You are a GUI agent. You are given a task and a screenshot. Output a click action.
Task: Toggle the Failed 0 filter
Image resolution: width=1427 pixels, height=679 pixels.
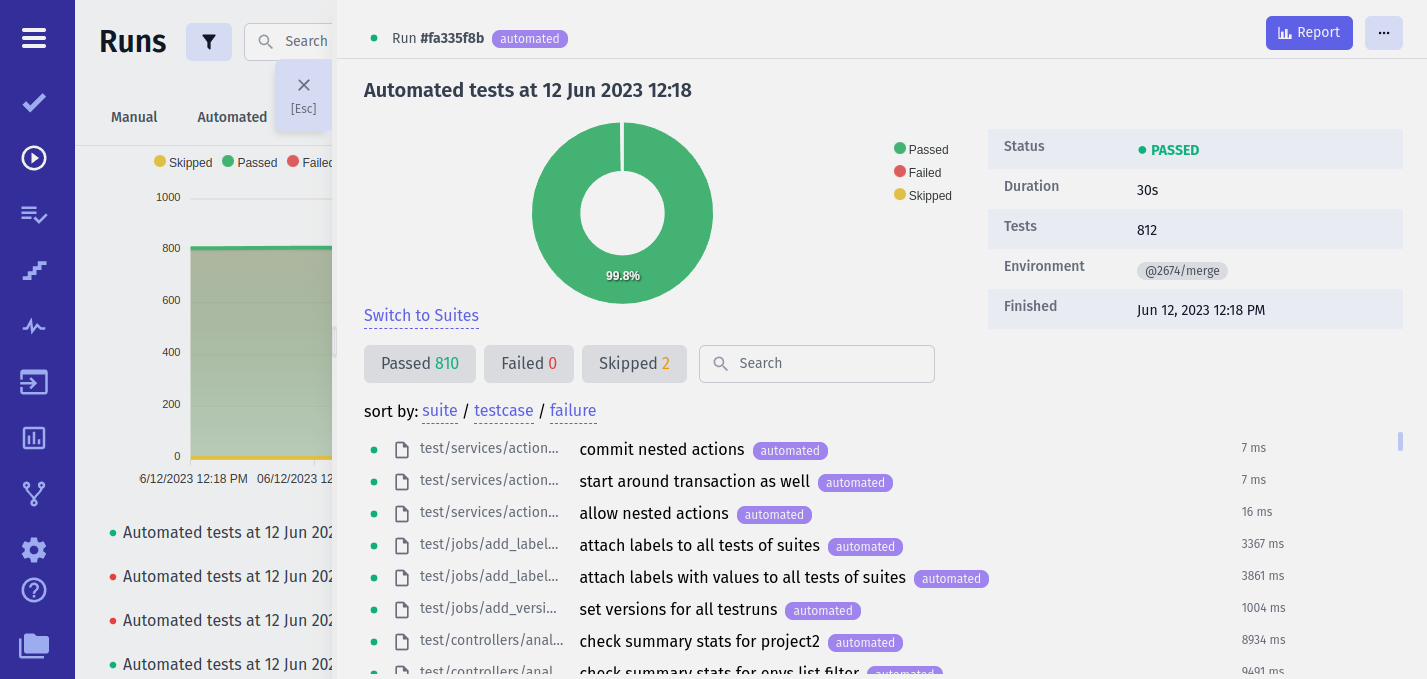click(529, 364)
